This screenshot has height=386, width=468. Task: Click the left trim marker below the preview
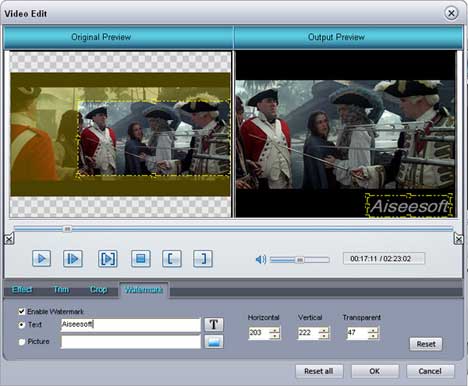[x=9, y=239]
